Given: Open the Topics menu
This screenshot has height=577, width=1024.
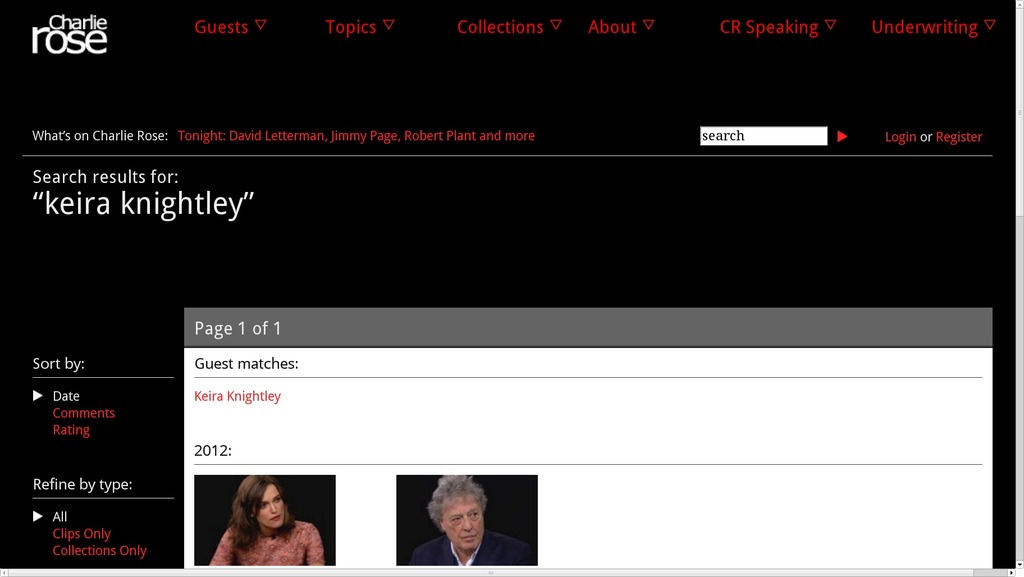Looking at the screenshot, I should [x=351, y=27].
